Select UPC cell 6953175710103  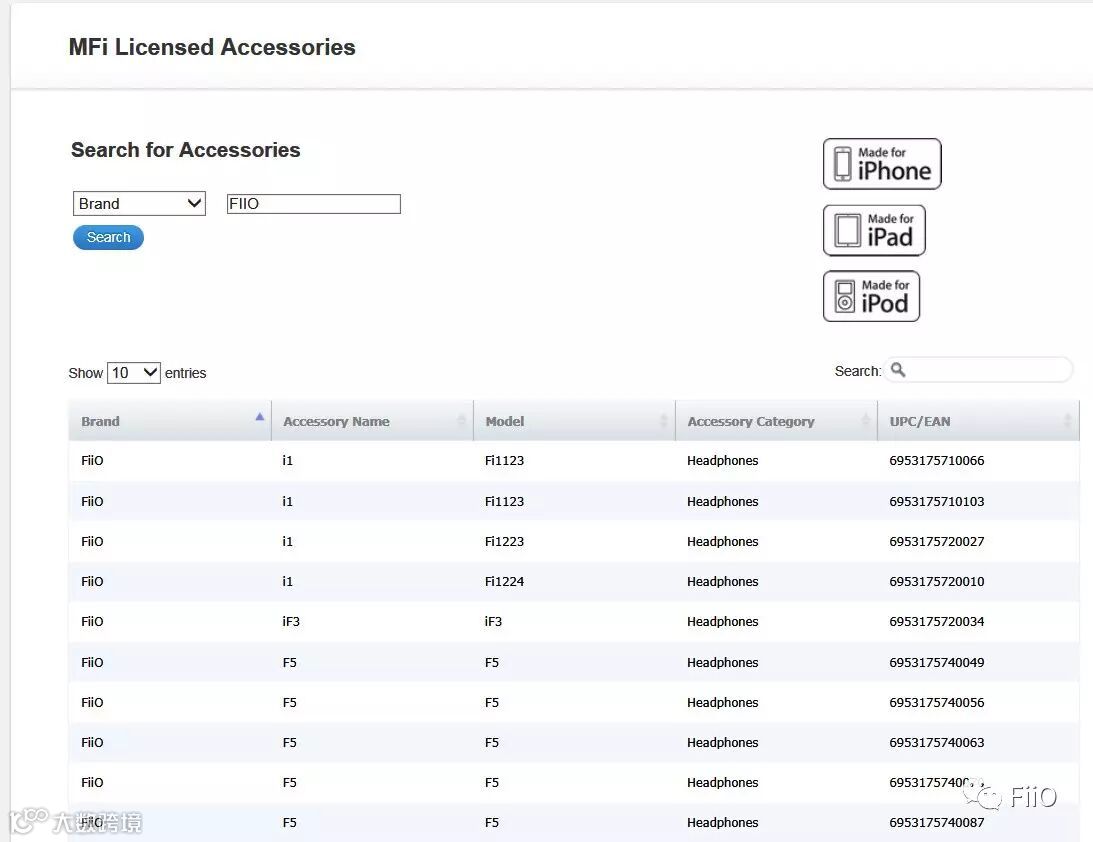click(x=936, y=501)
